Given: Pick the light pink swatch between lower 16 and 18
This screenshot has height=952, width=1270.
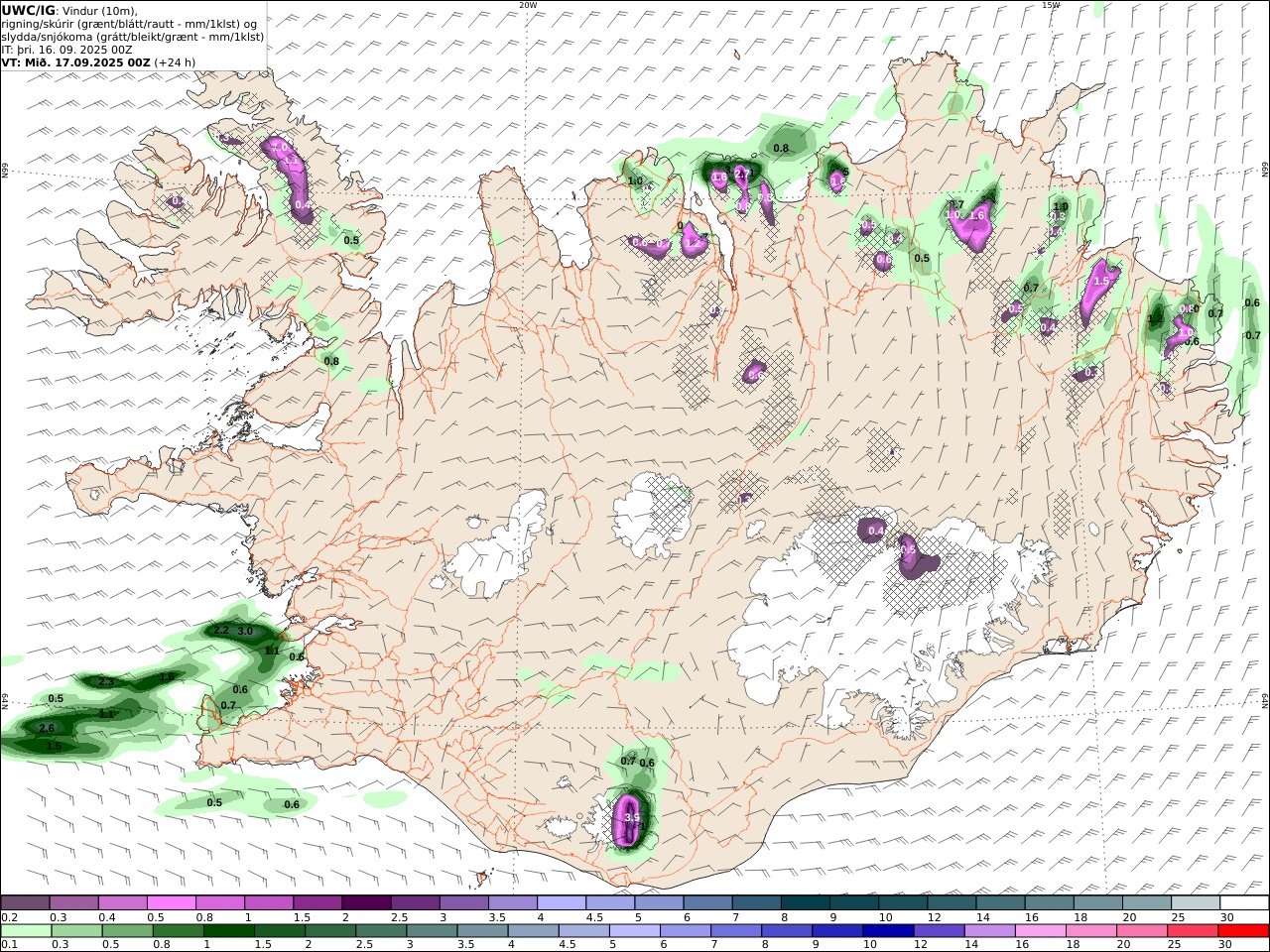Looking at the screenshot, I should pos(1040,930).
